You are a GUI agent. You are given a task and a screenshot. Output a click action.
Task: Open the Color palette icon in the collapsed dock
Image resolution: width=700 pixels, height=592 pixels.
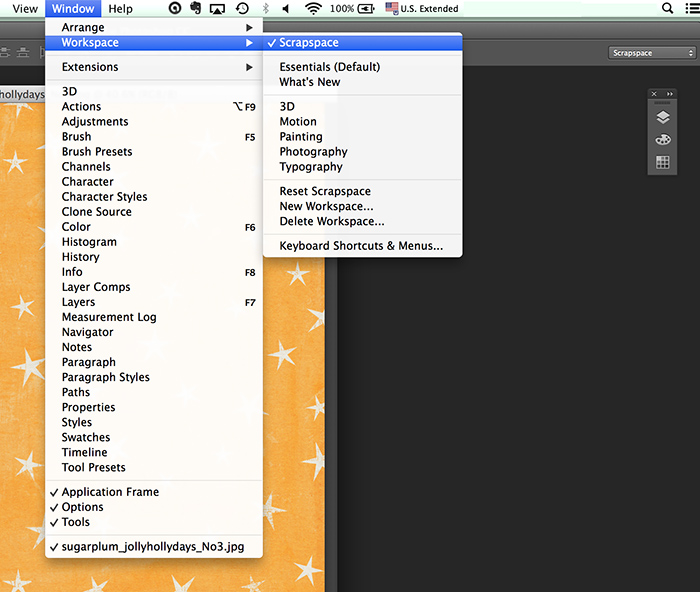tap(663, 140)
